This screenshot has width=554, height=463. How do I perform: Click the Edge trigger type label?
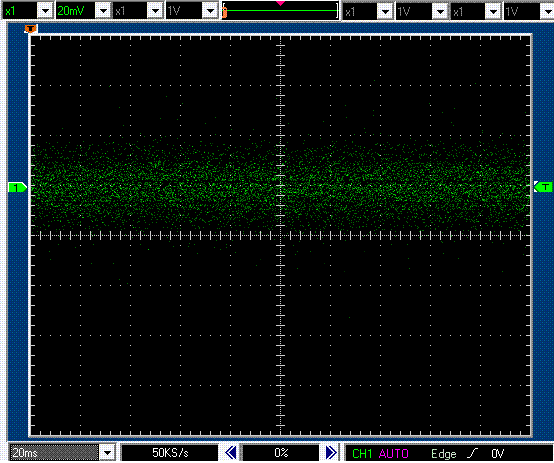(x=443, y=453)
